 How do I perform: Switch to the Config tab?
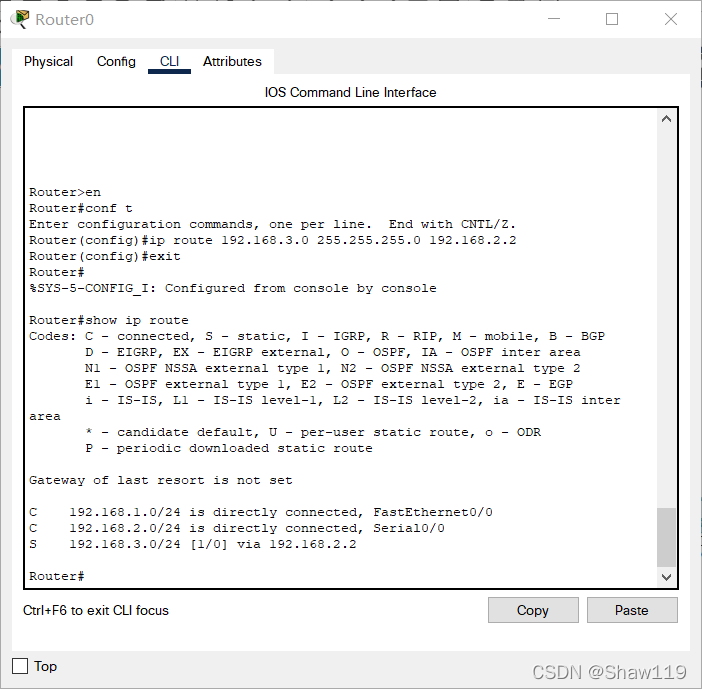(x=116, y=61)
